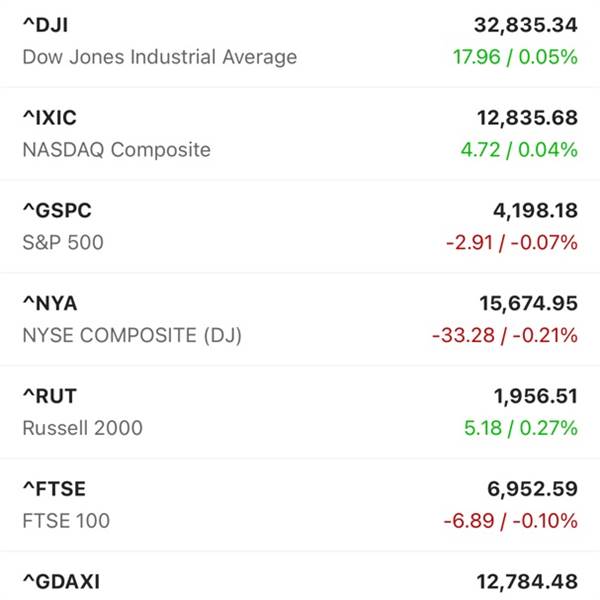Click the -6.89 / -0.10% change
The height and width of the screenshot is (600, 600).
(510, 520)
